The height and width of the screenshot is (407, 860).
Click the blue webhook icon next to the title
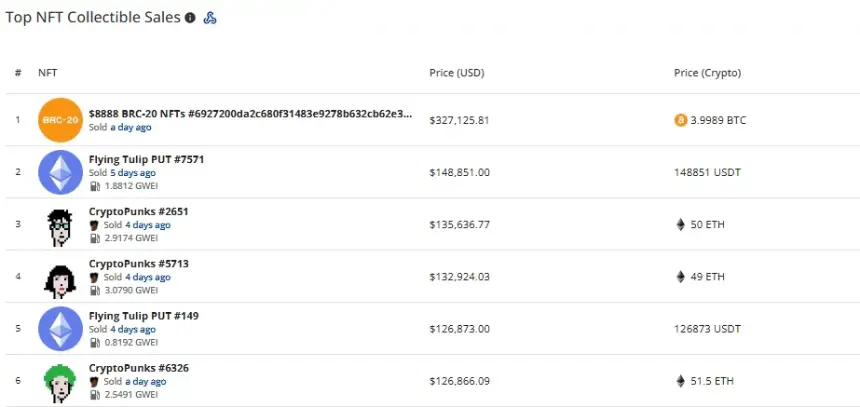point(210,18)
